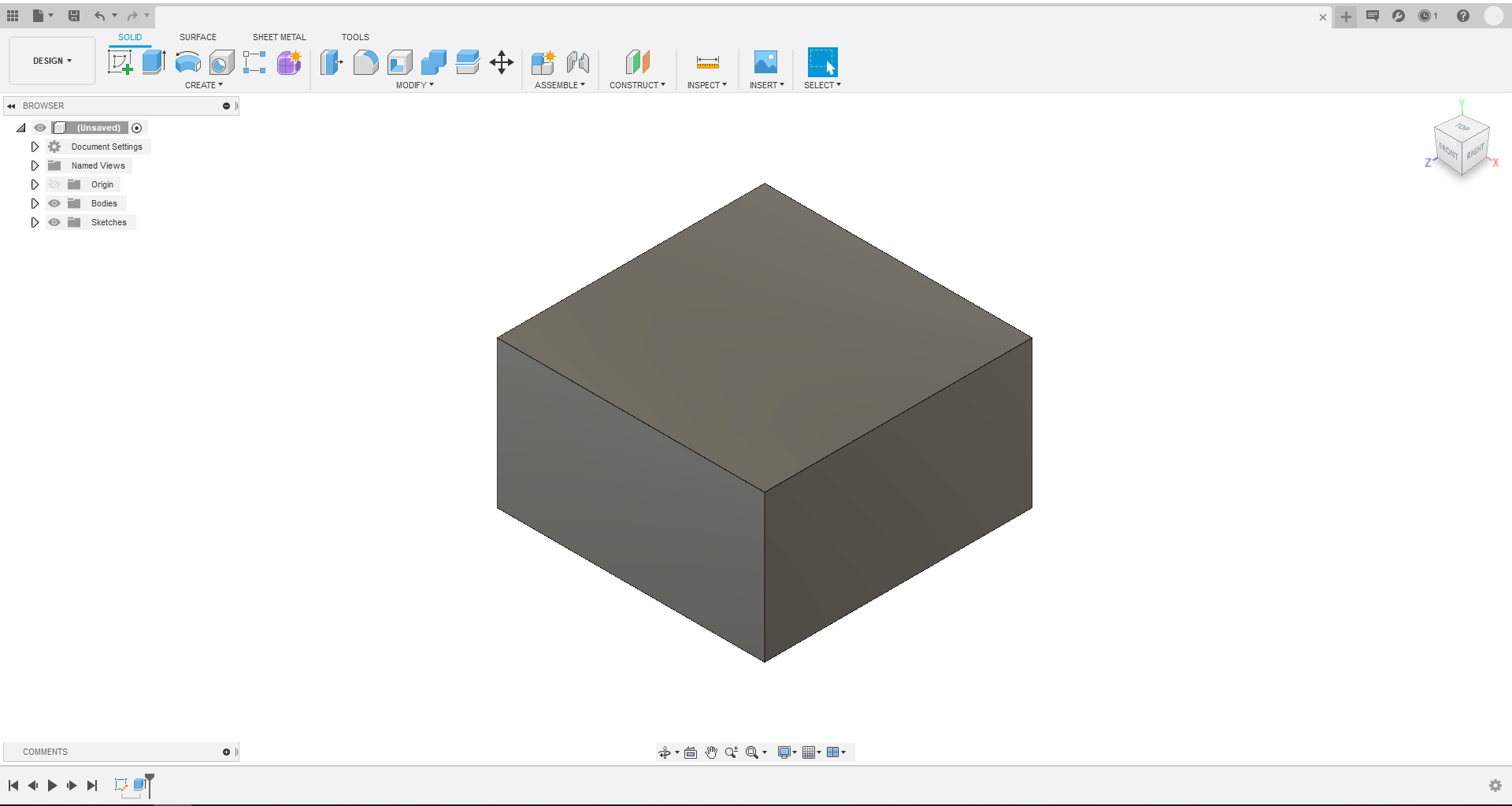This screenshot has height=806, width=1512.
Task: Select the Create Form purple icon
Action: pyautogui.click(x=289, y=62)
